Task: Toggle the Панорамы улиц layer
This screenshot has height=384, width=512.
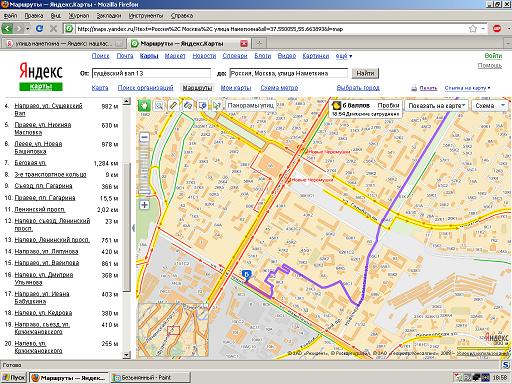Action: 251,106
